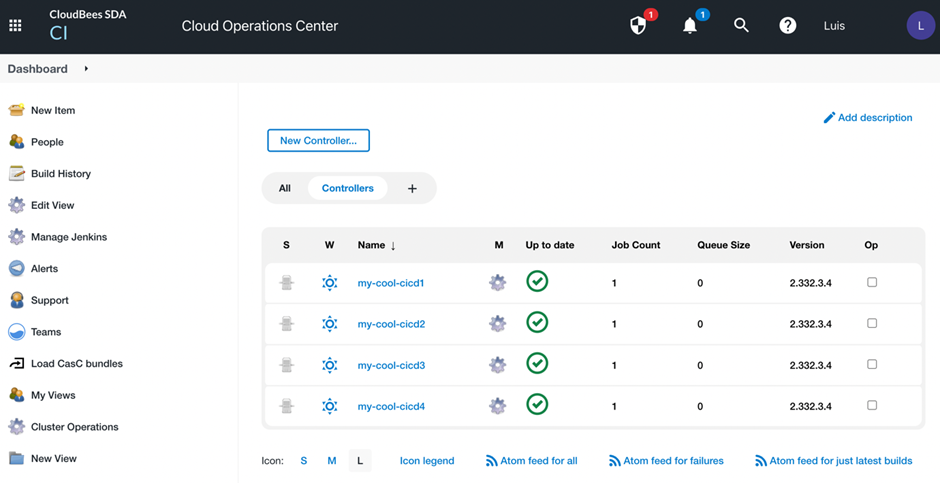Open the my-cool-cicd1 controller link
This screenshot has width=940, height=483.
pos(391,283)
